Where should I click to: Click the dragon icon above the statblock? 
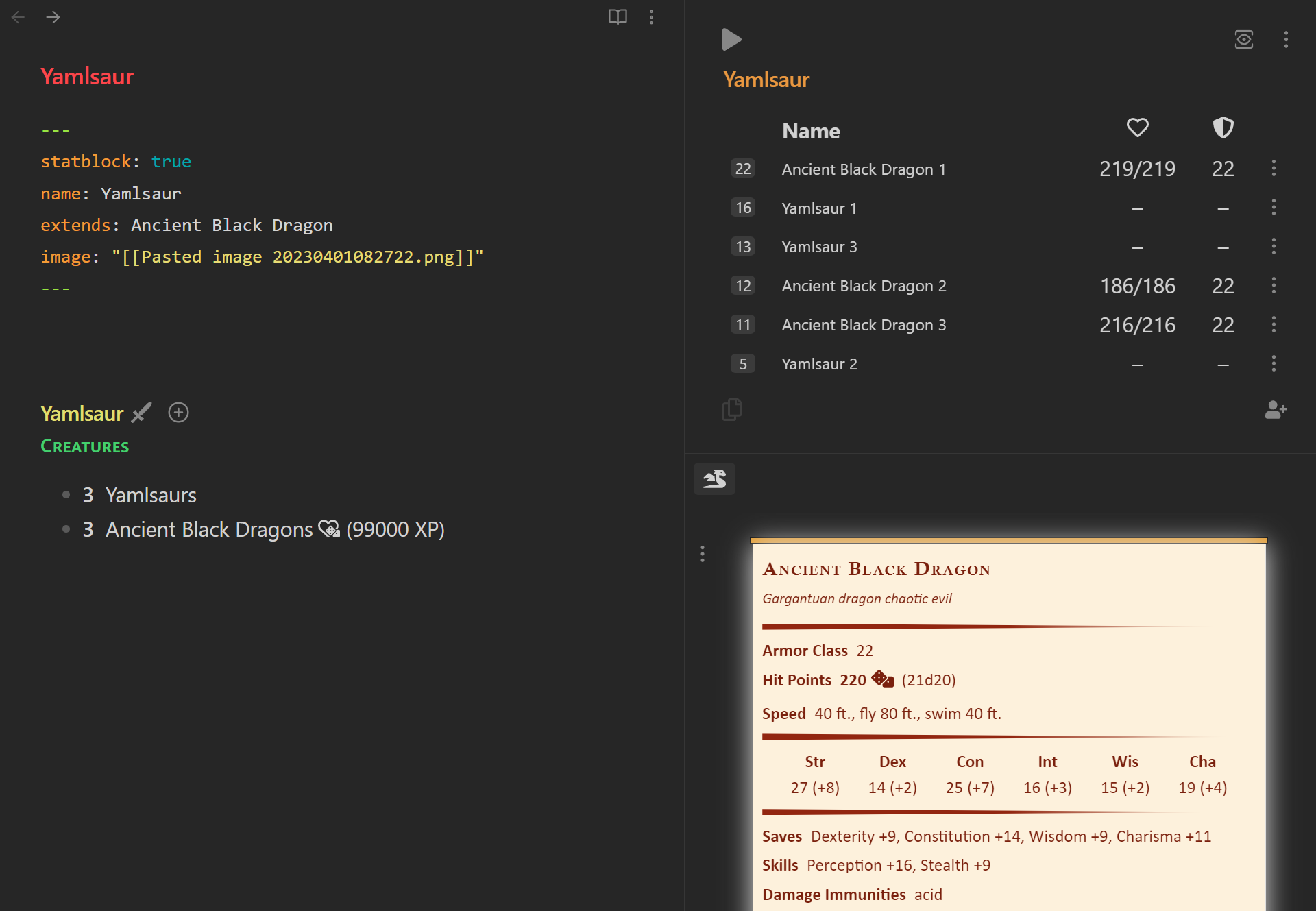coord(714,478)
